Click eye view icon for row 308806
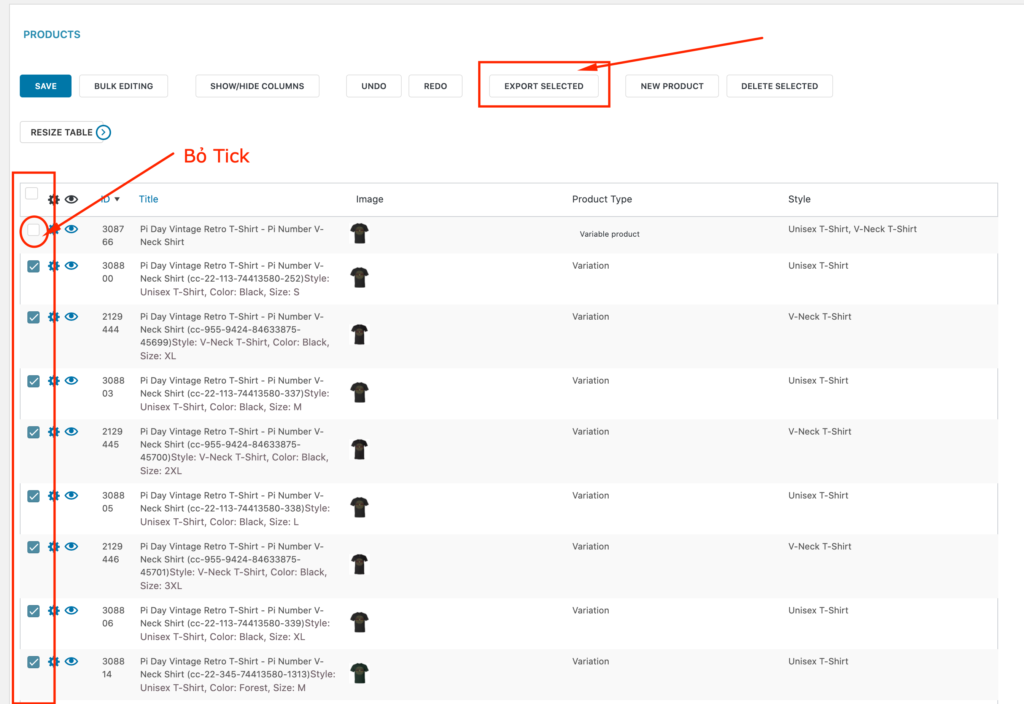The image size is (1024, 704). 71,611
